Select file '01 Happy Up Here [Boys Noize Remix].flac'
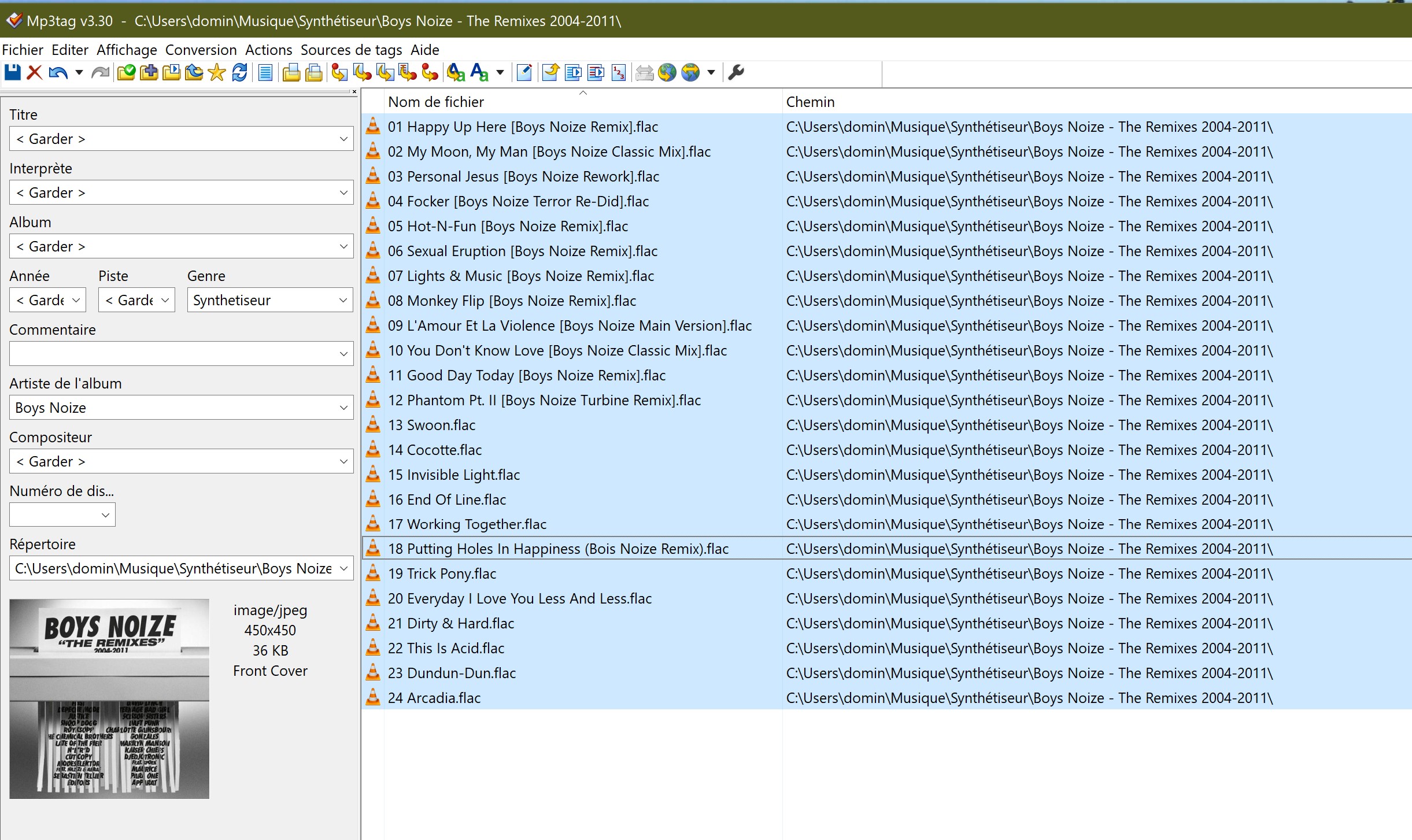Viewport: 1412px width, 840px height. [x=523, y=127]
